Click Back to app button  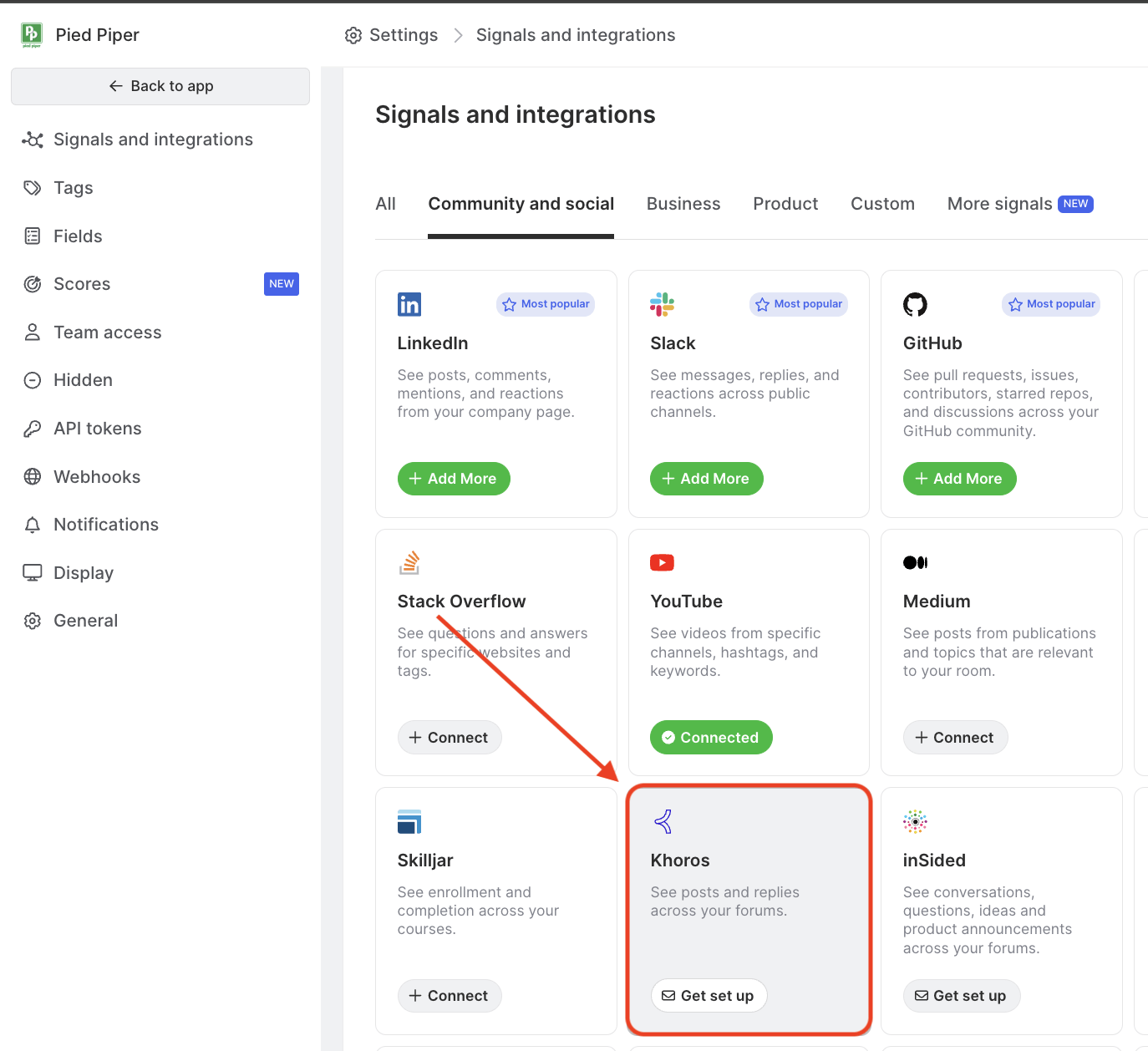(x=160, y=86)
